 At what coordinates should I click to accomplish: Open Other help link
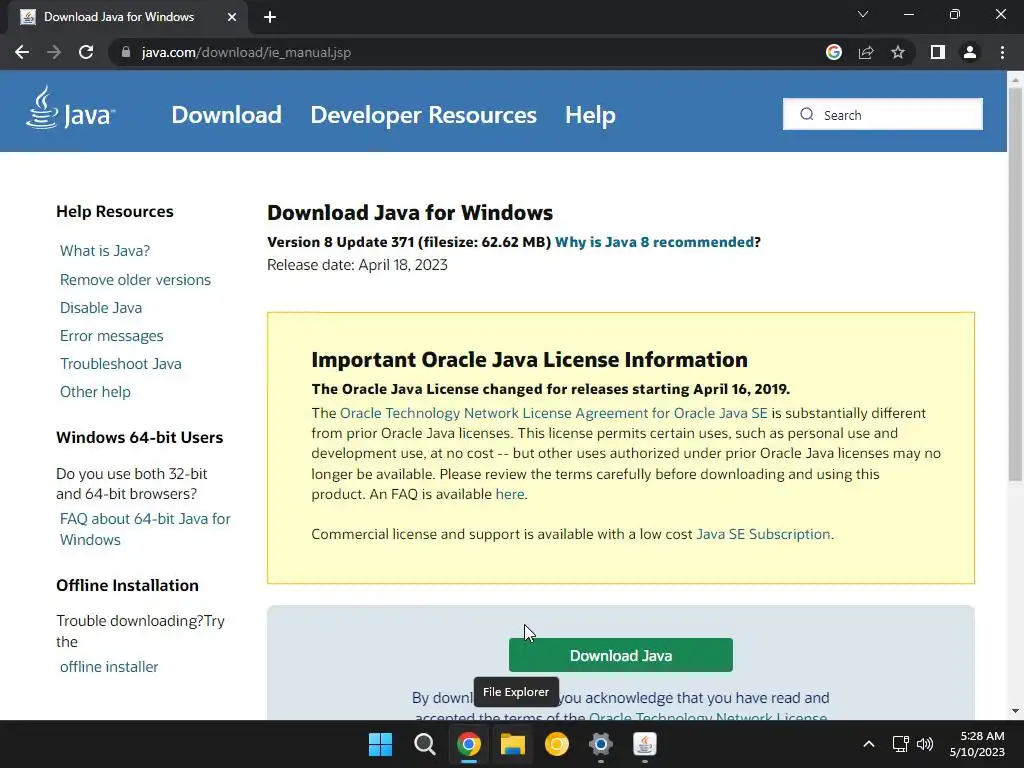click(x=95, y=392)
